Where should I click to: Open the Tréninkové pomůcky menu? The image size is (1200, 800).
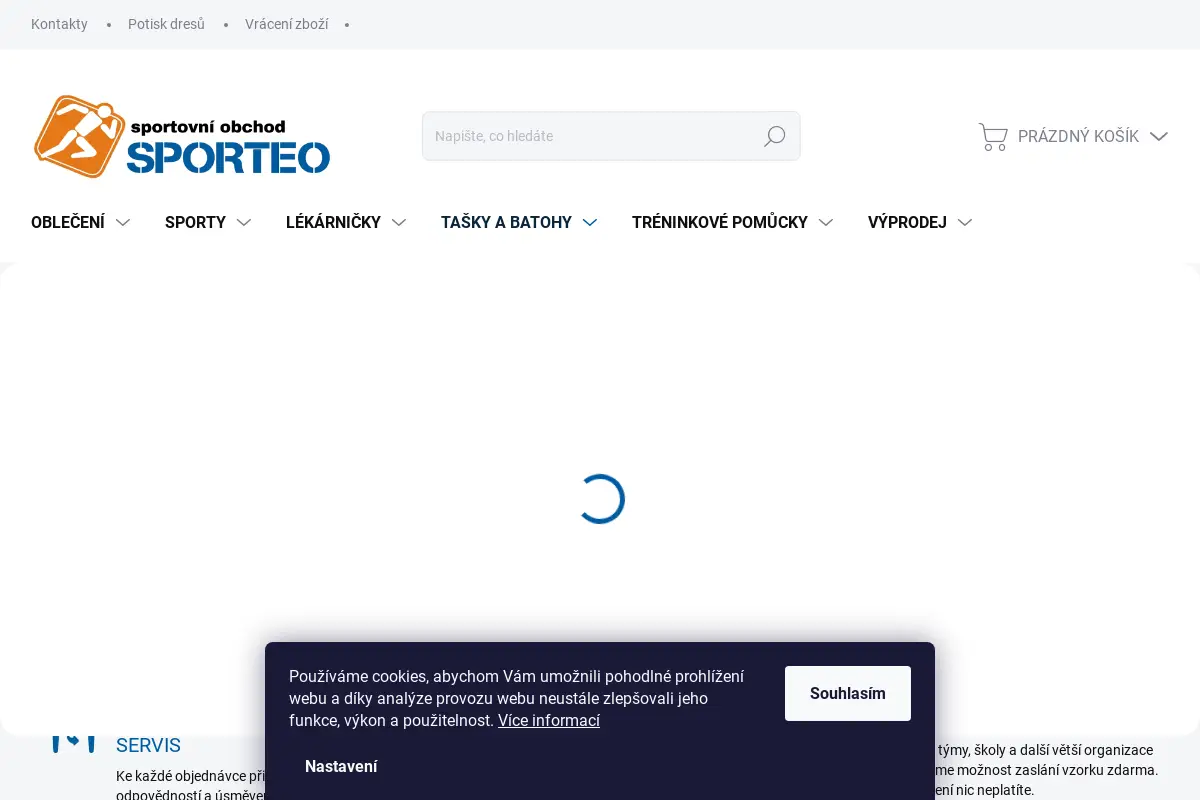coord(720,222)
